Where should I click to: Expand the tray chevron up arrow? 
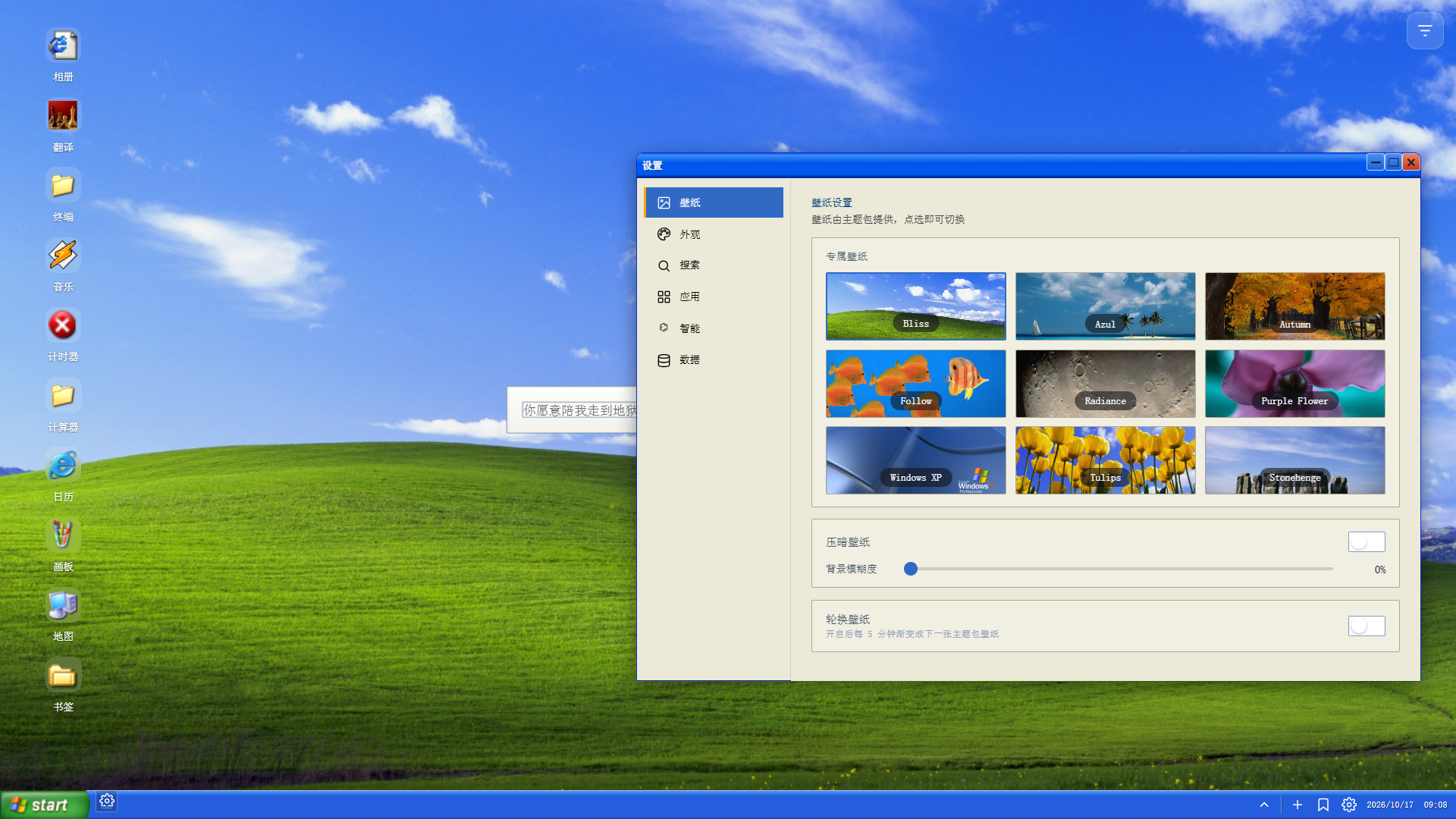pyautogui.click(x=1264, y=805)
